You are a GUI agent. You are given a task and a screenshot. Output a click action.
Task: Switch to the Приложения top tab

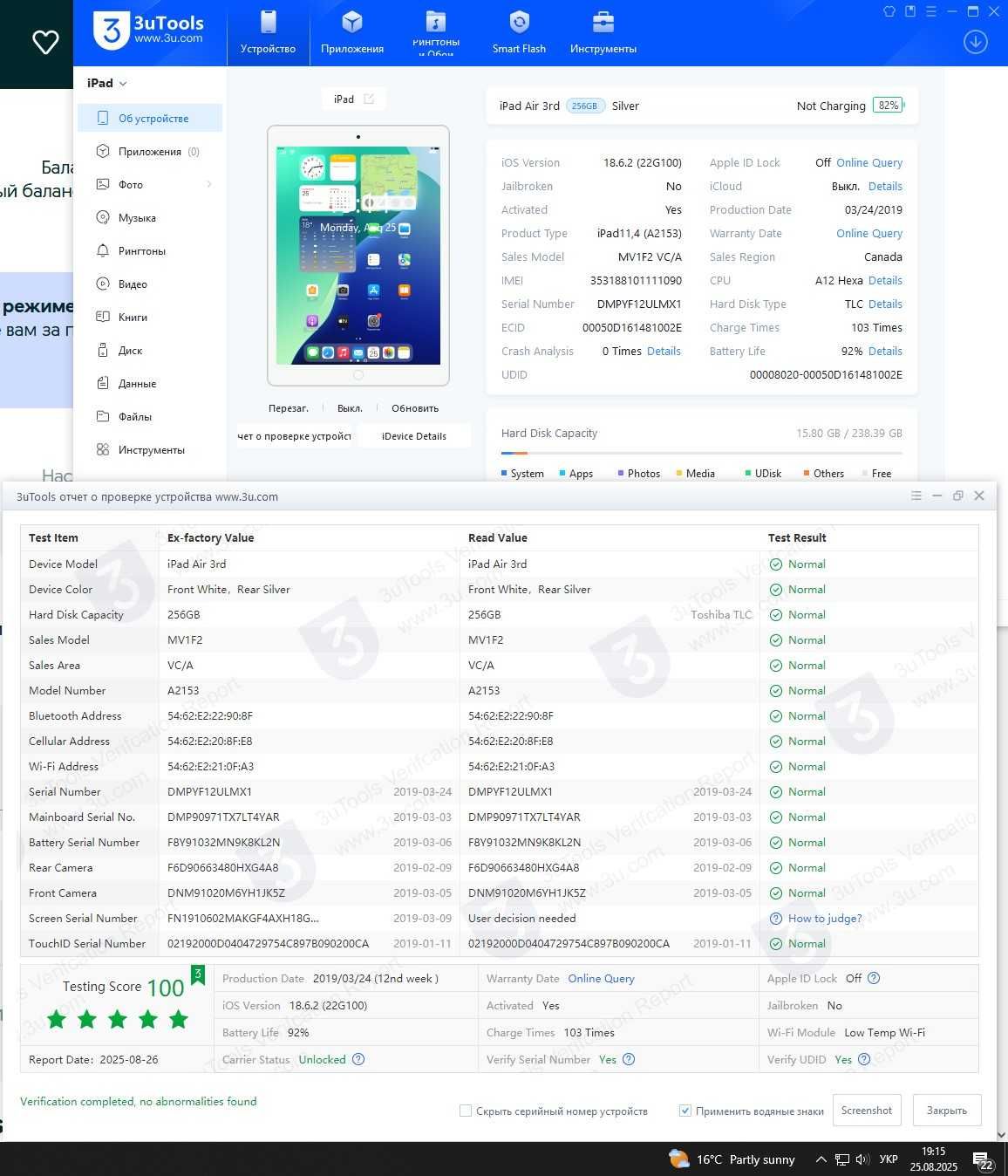[x=352, y=32]
